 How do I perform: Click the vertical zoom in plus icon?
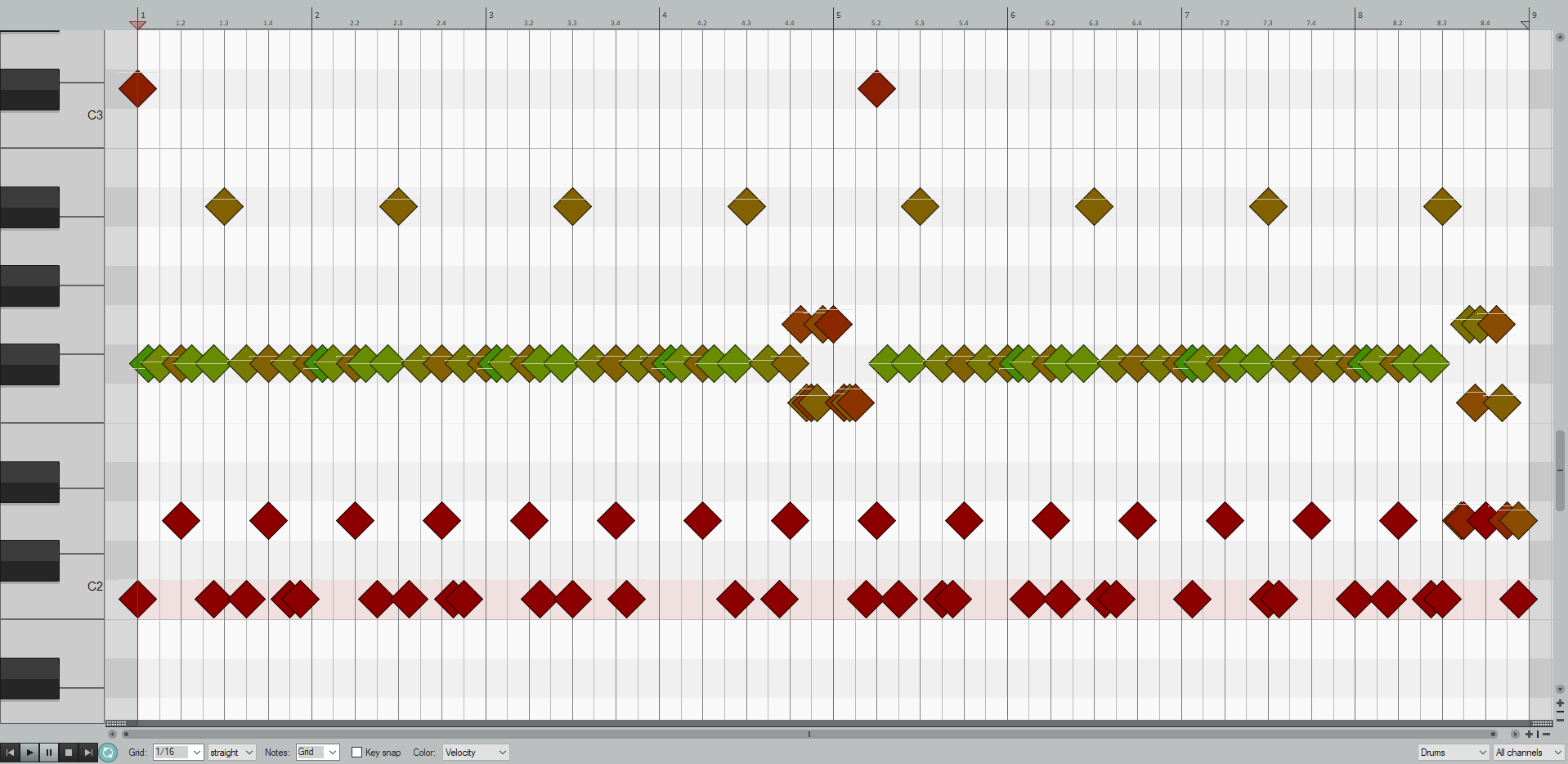point(1560,703)
